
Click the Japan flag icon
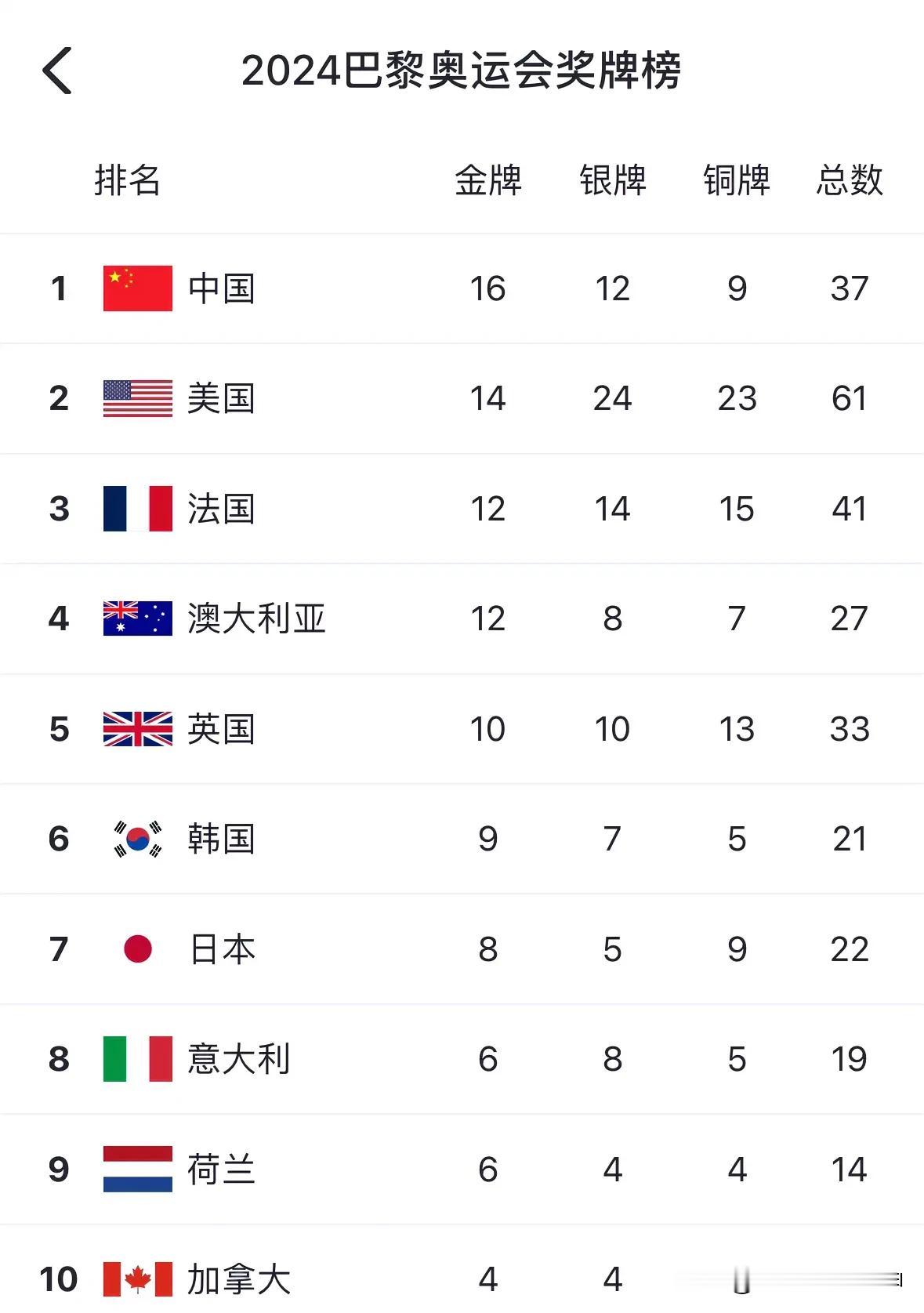click(138, 949)
